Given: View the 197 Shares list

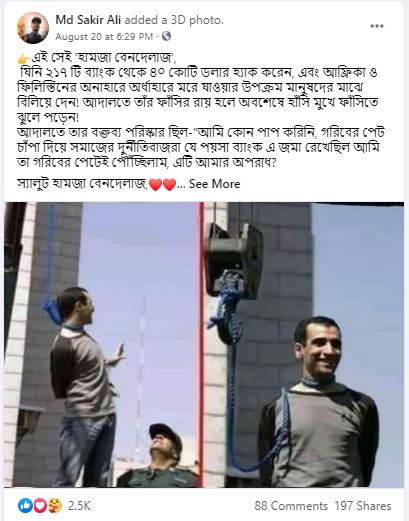Looking at the screenshot, I should [x=363, y=506].
